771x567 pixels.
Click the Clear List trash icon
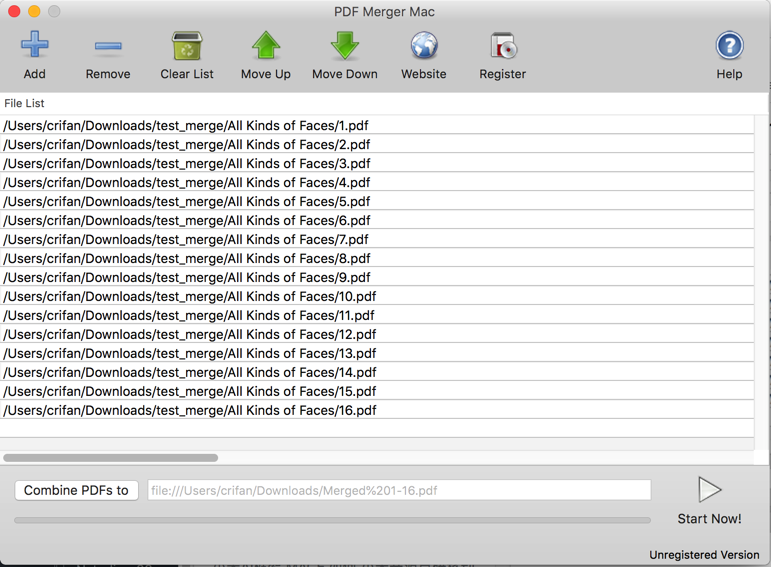click(187, 45)
